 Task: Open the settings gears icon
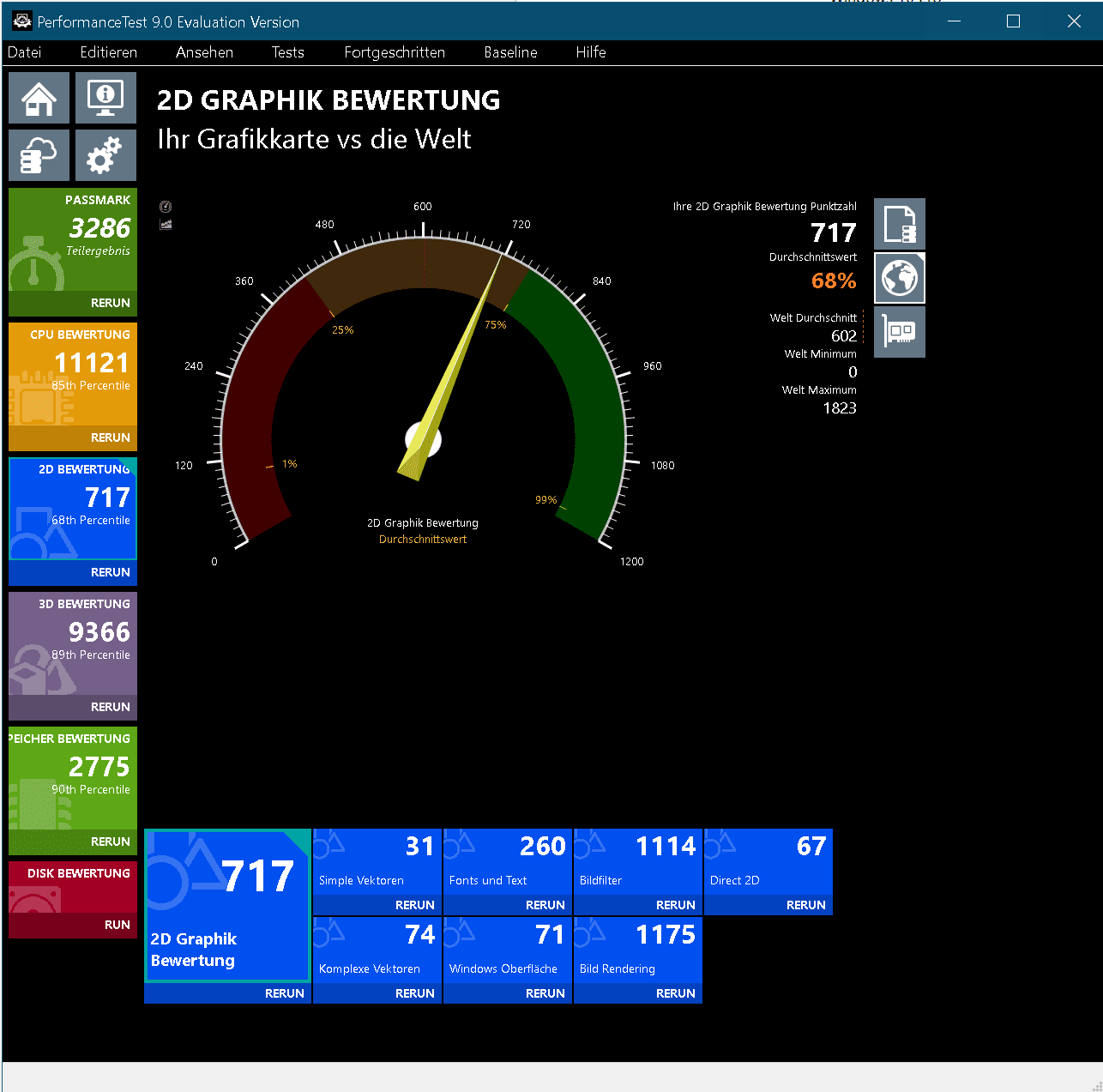point(105,155)
